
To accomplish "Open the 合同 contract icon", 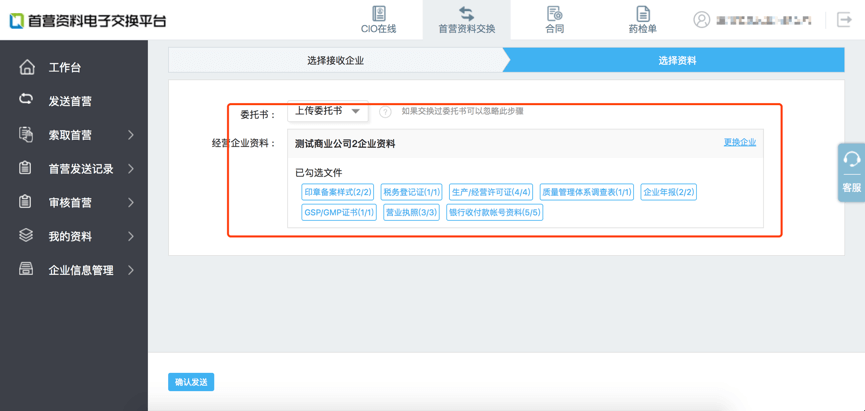I will pyautogui.click(x=554, y=13).
